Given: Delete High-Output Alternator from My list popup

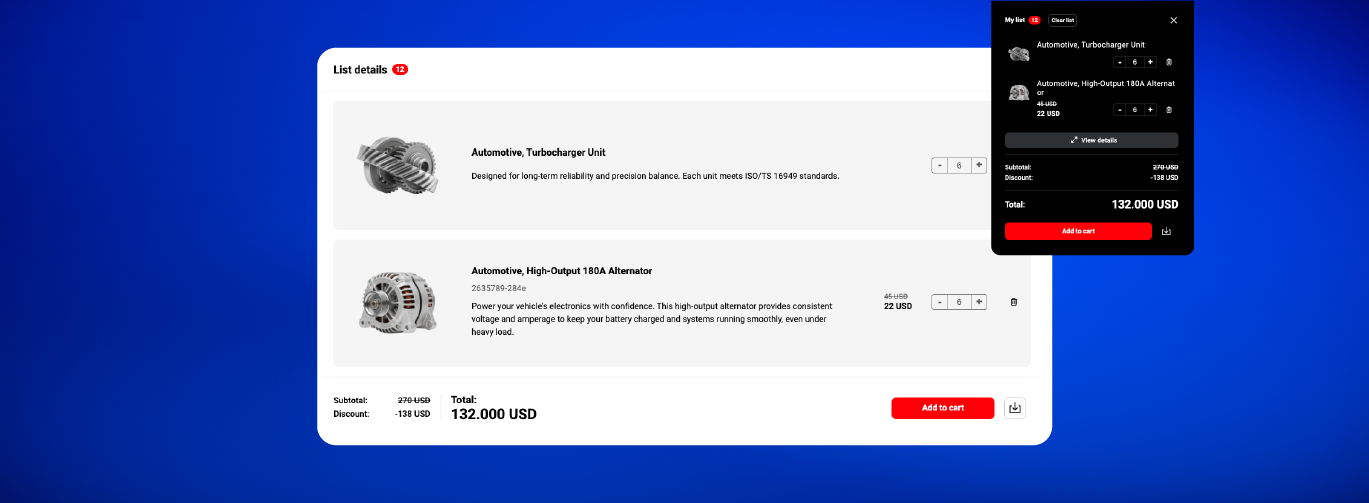Looking at the screenshot, I should (x=1169, y=110).
